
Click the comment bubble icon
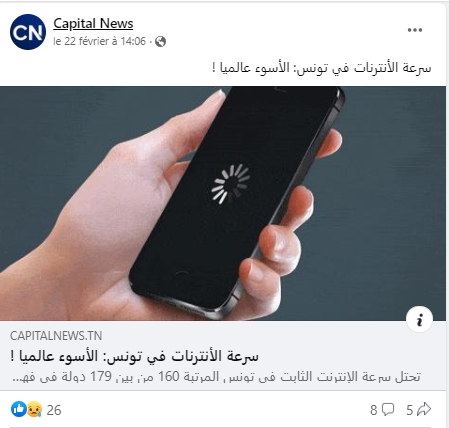tap(388, 409)
